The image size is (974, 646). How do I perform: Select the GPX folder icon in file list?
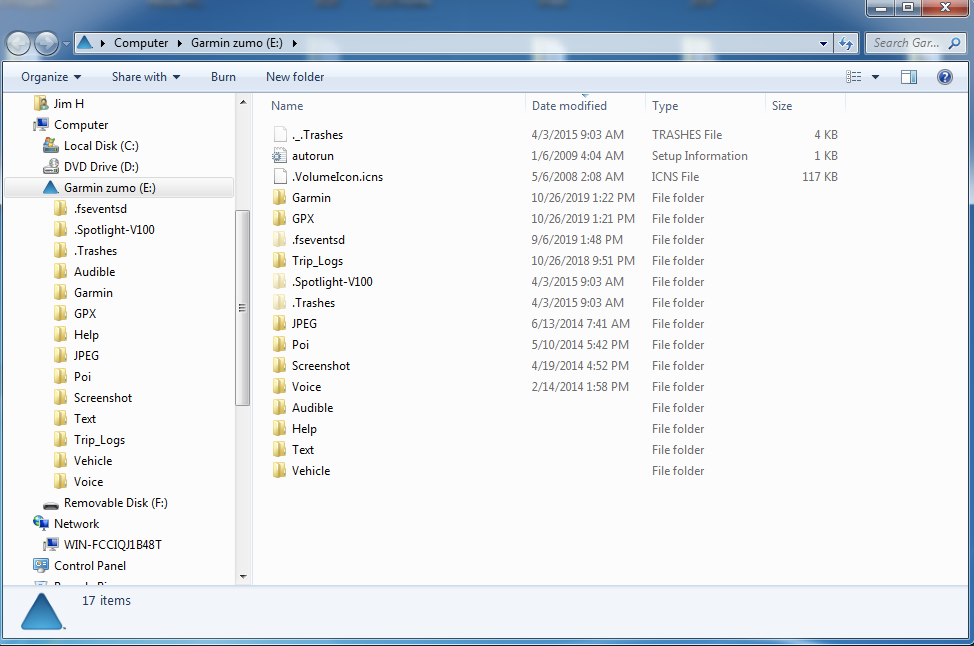(280, 219)
